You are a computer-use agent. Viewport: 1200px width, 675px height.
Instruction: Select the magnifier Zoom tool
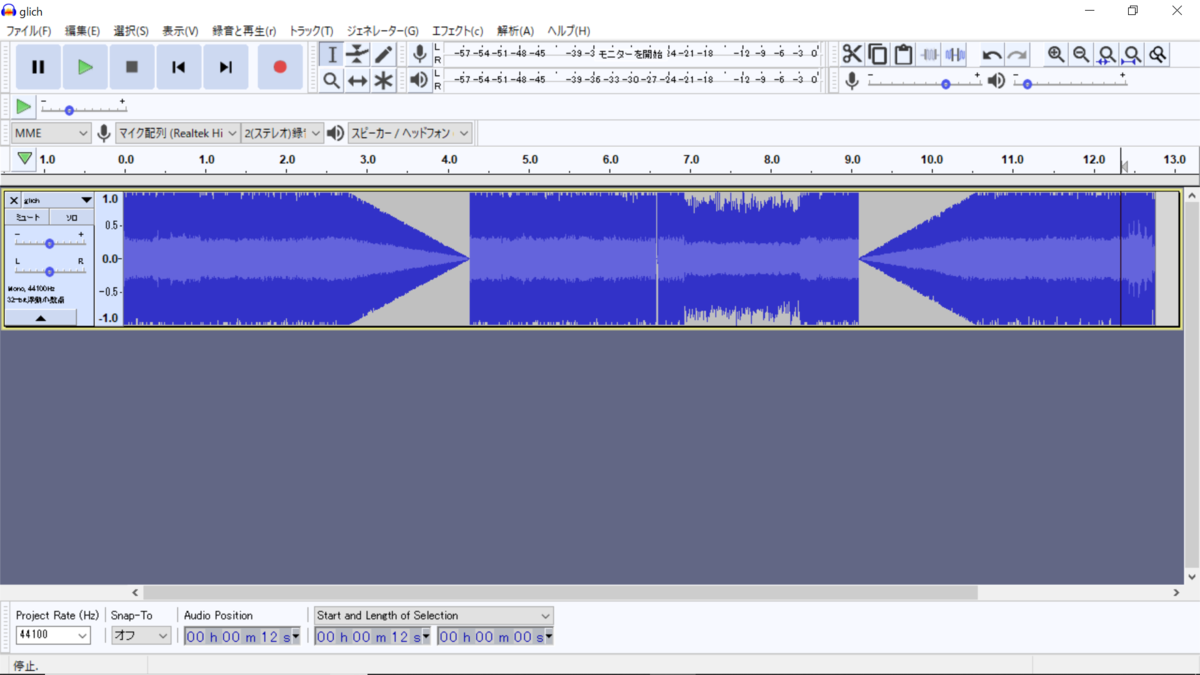[x=332, y=81]
